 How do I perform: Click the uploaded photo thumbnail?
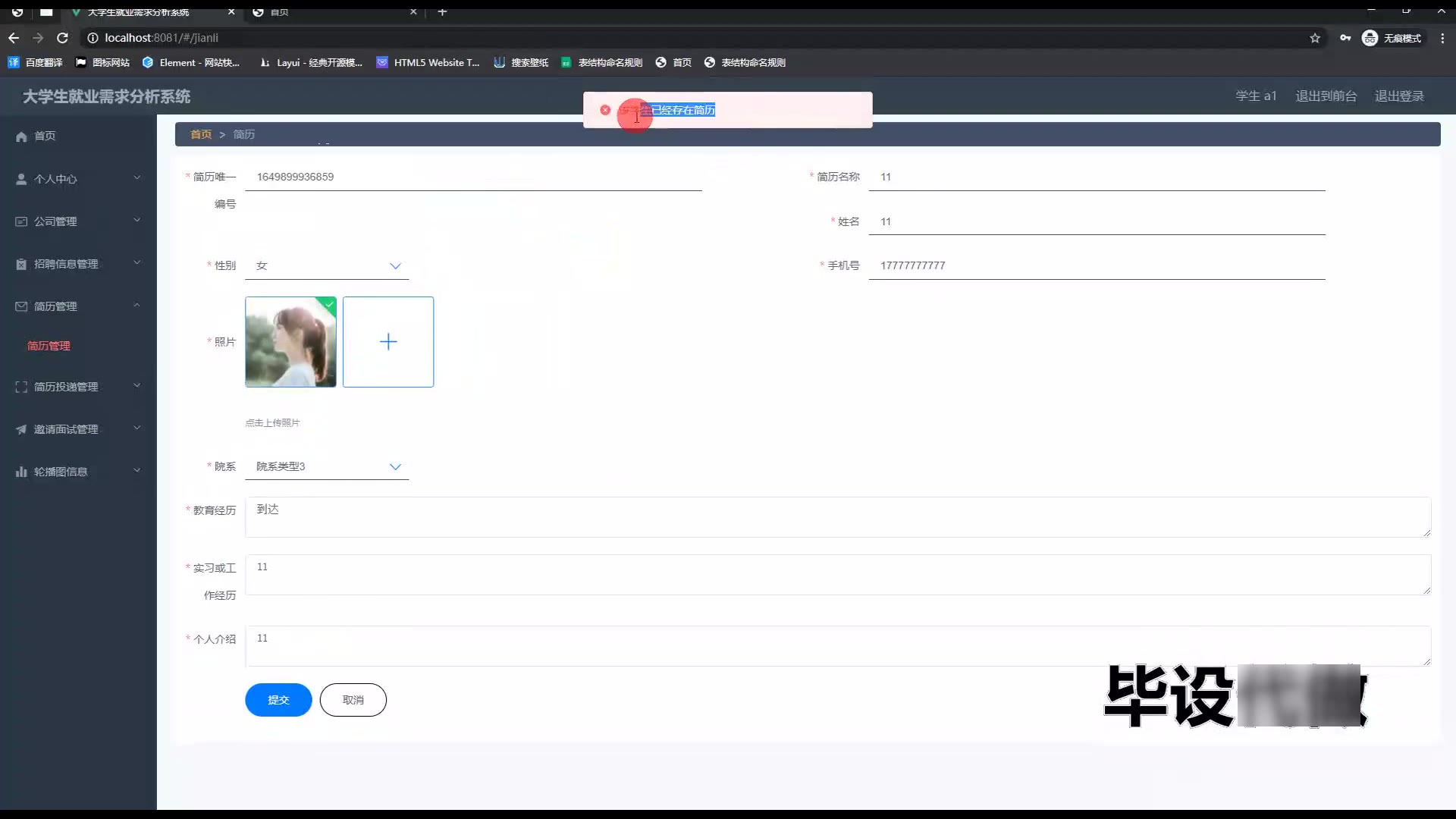(290, 342)
